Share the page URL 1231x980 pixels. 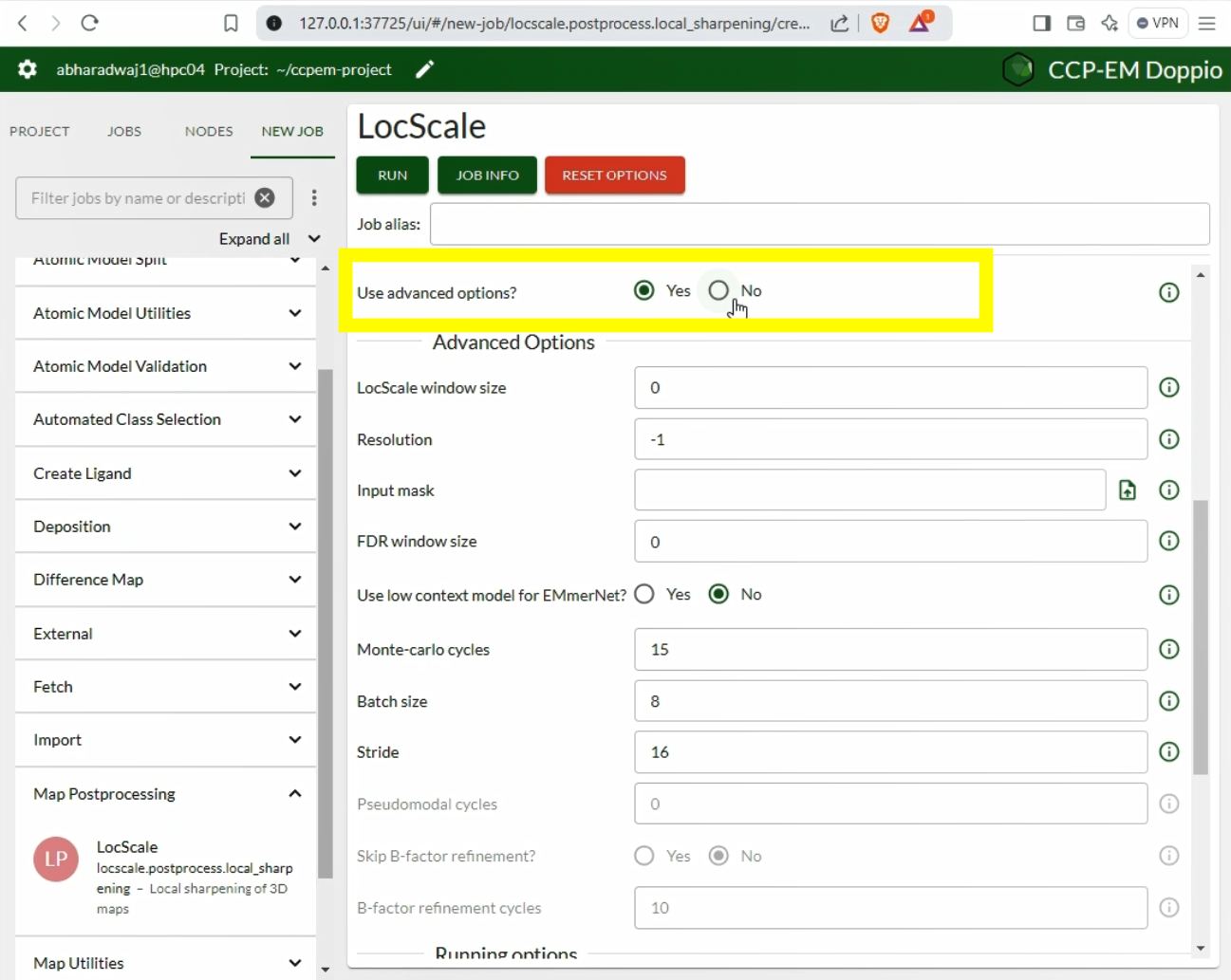pyautogui.click(x=839, y=23)
